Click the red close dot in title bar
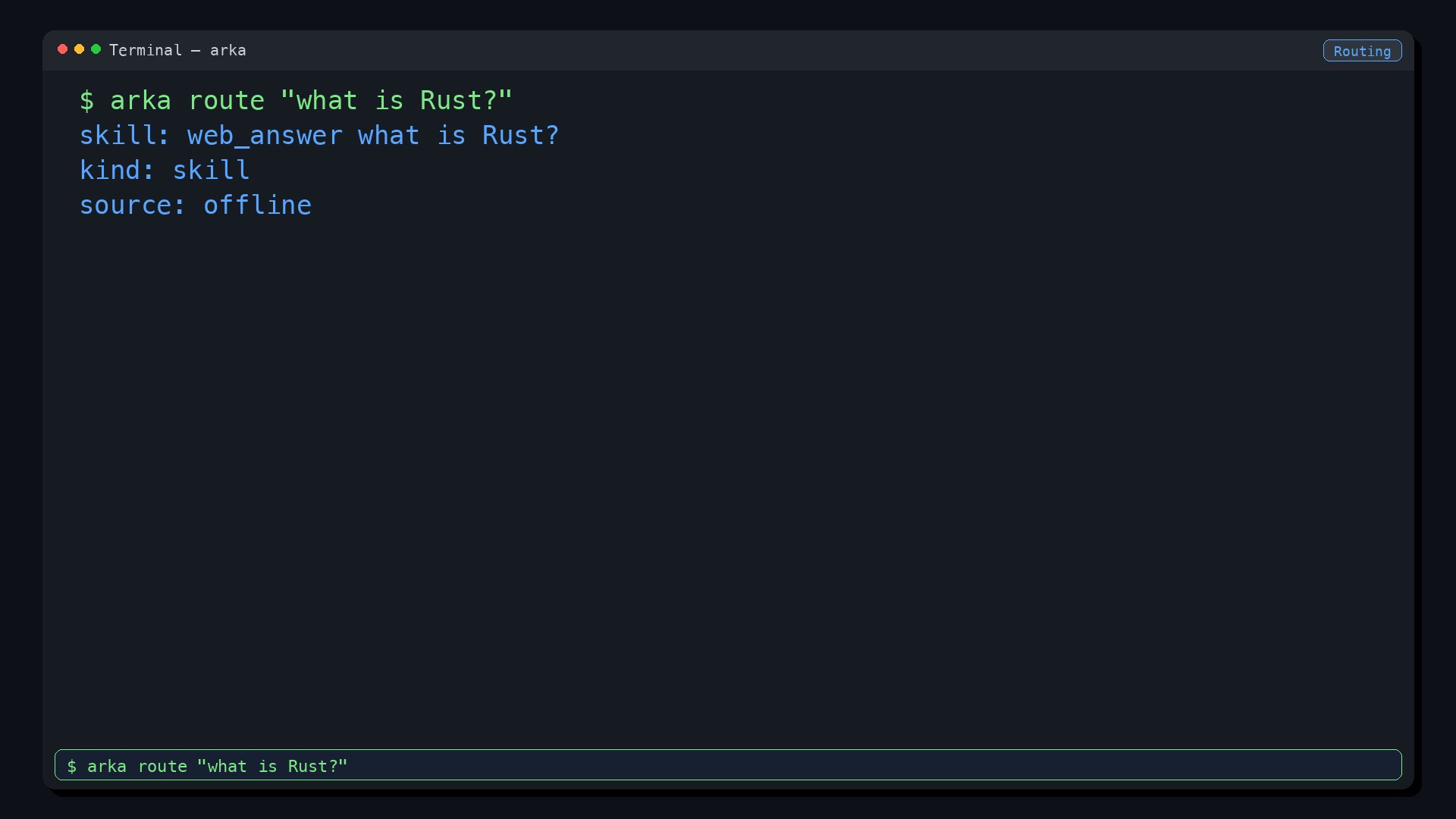The height and width of the screenshot is (819, 1456). [x=62, y=49]
